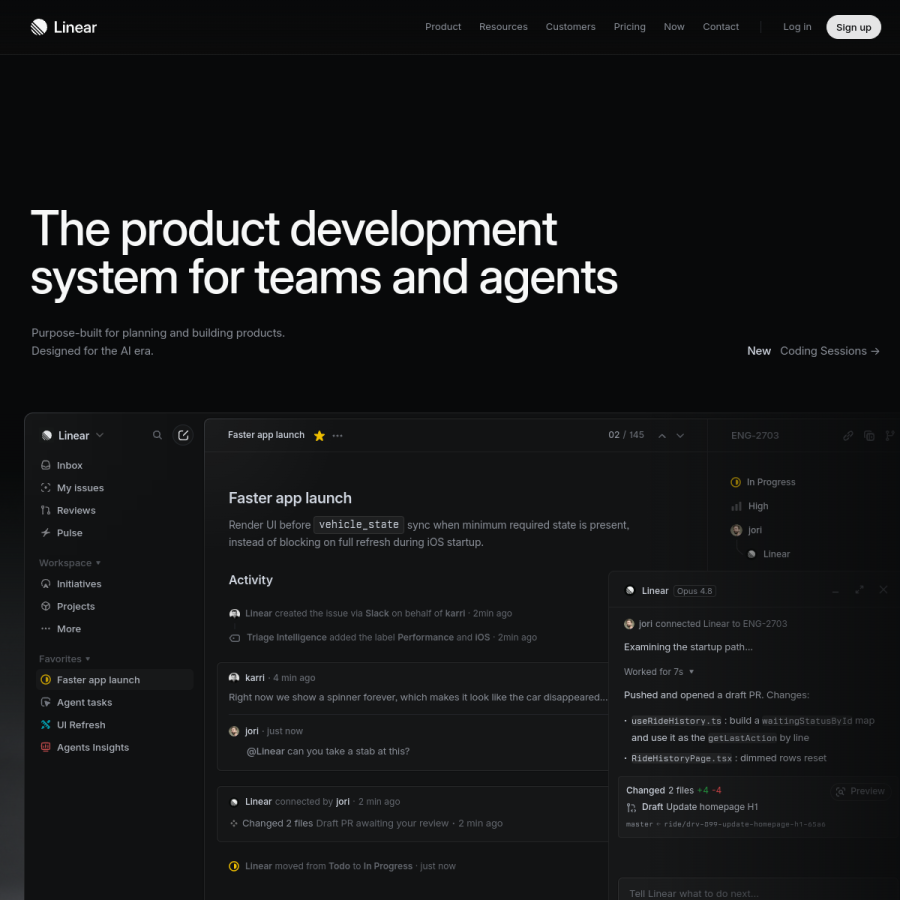Screen dimensions: 900x900
Task: Click the Linear logo in the header
Action: tap(63, 27)
